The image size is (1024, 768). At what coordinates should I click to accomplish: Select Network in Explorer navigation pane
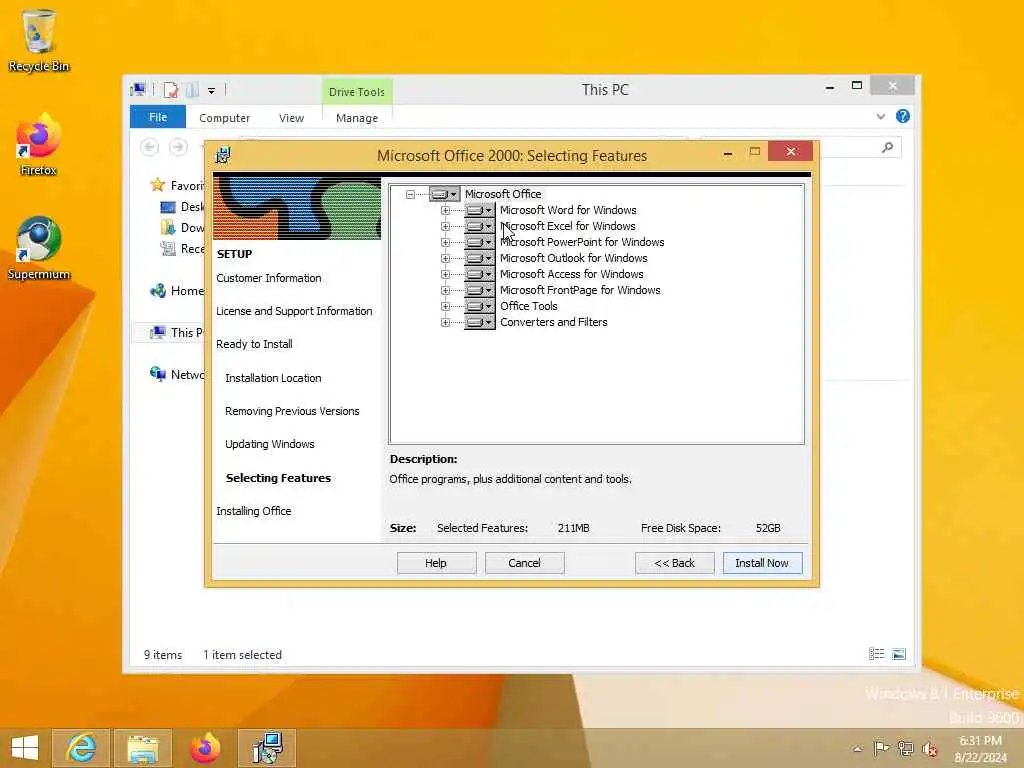[178, 374]
